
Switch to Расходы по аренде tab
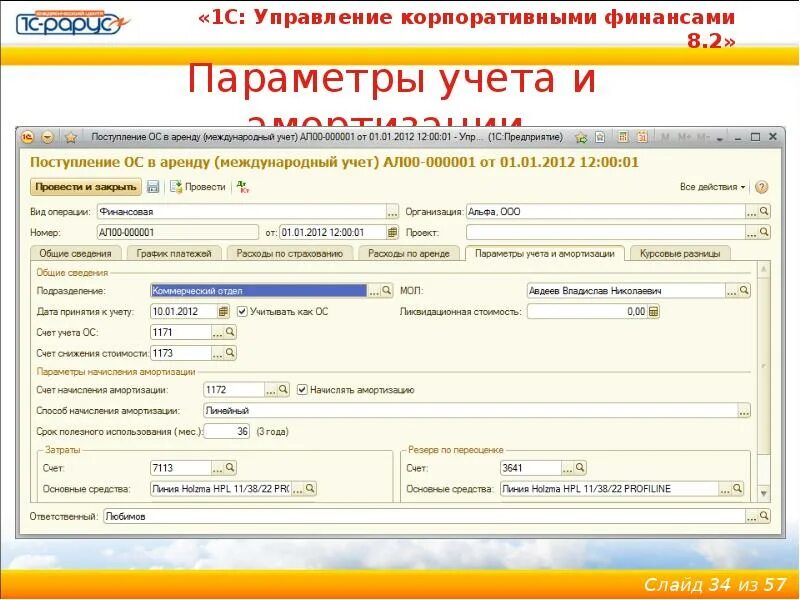409,253
